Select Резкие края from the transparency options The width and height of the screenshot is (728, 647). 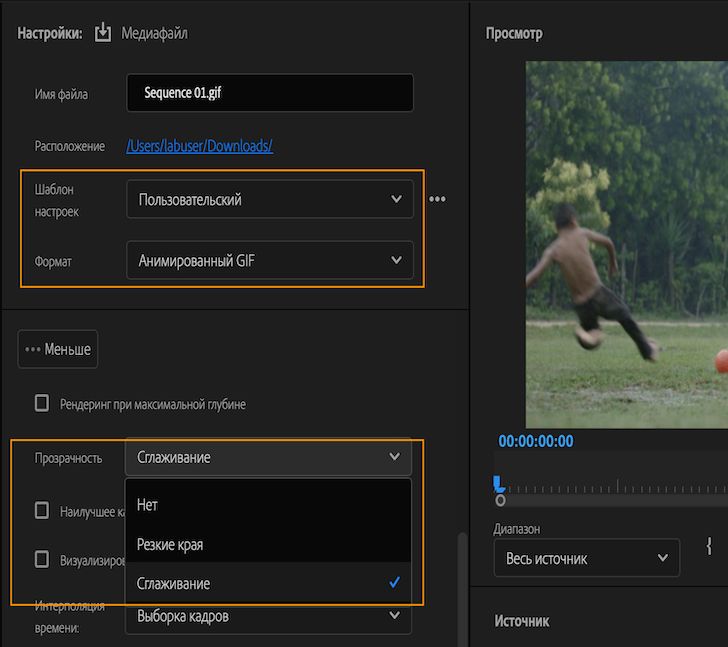tap(170, 545)
